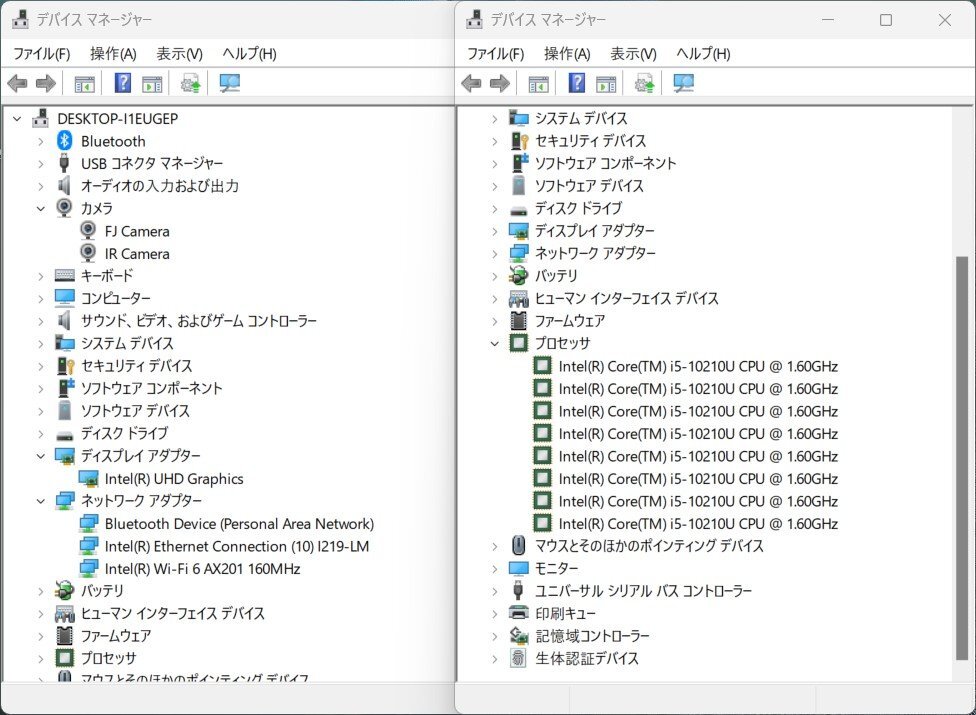The width and height of the screenshot is (976, 715).
Task: Select ソフトウェア デバイス label in left window
Action: (136, 411)
